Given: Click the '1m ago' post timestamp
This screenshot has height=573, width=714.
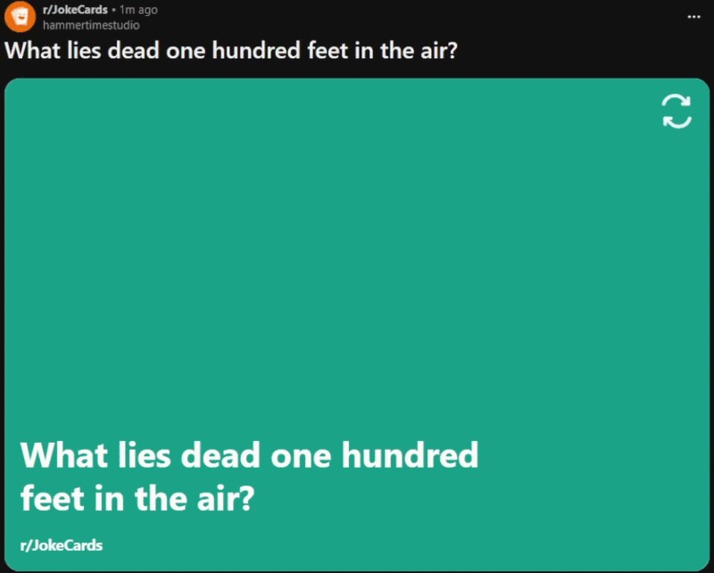Looking at the screenshot, I should [x=138, y=10].
